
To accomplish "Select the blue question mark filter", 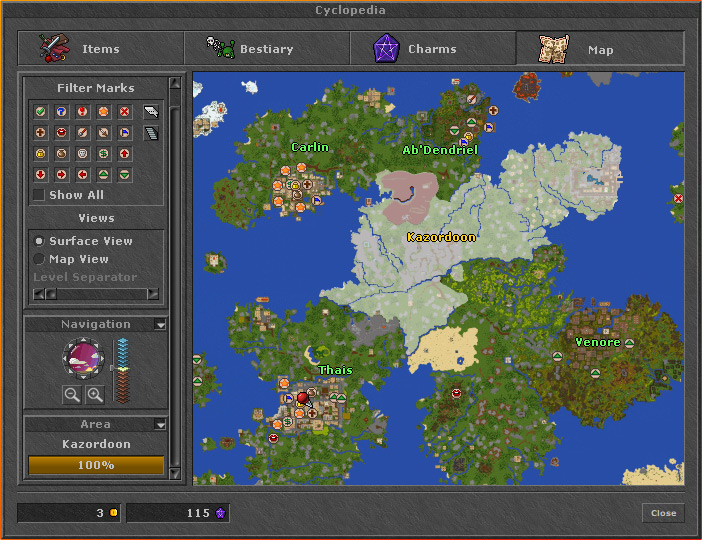I will (62, 112).
